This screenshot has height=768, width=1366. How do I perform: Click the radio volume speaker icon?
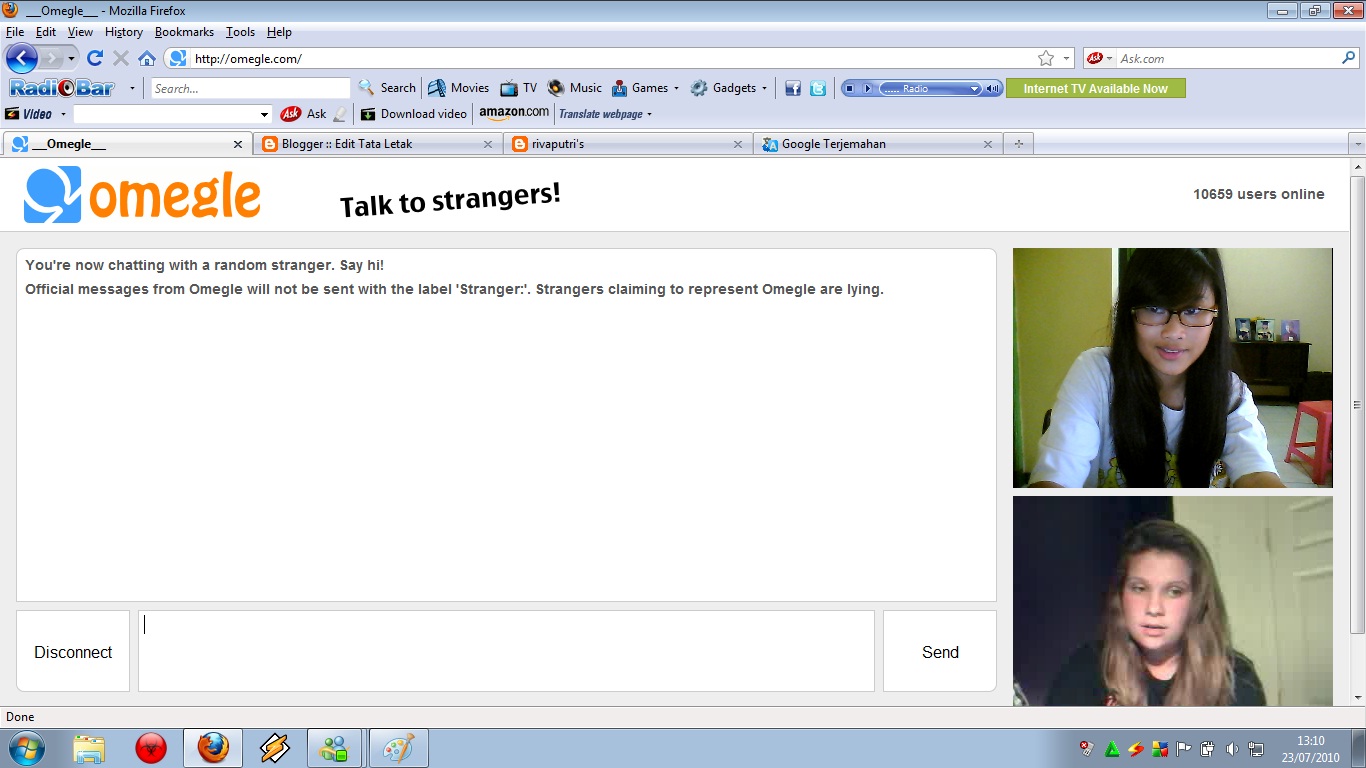[992, 88]
